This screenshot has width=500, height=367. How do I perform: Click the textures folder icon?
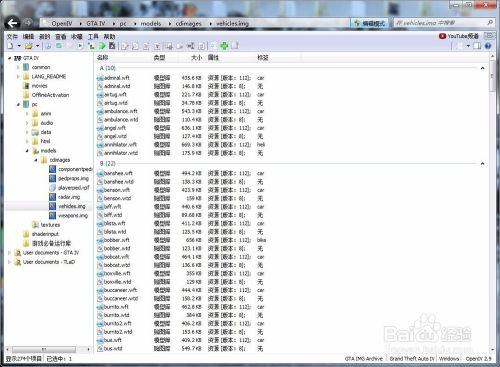35,225
